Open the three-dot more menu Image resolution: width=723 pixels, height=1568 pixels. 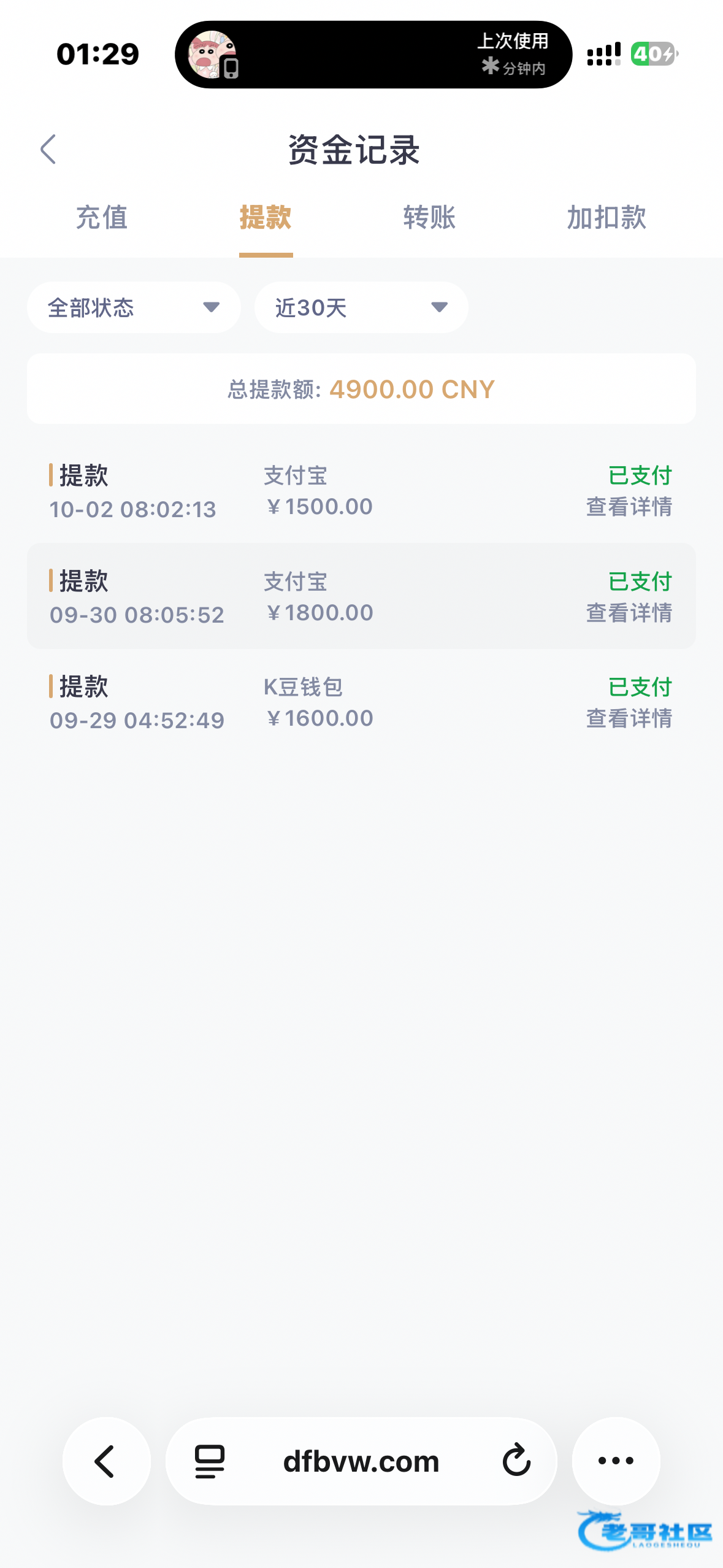tap(616, 1461)
